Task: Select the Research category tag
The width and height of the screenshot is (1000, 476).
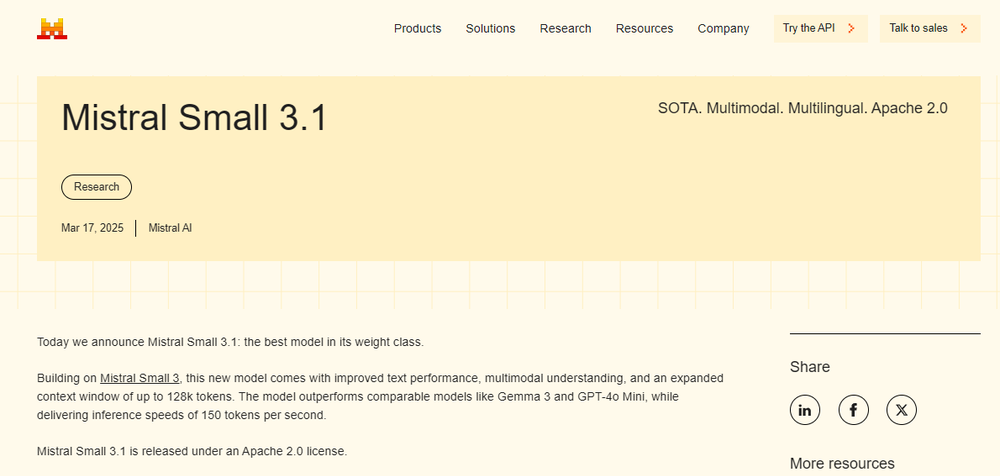Action: [96, 187]
